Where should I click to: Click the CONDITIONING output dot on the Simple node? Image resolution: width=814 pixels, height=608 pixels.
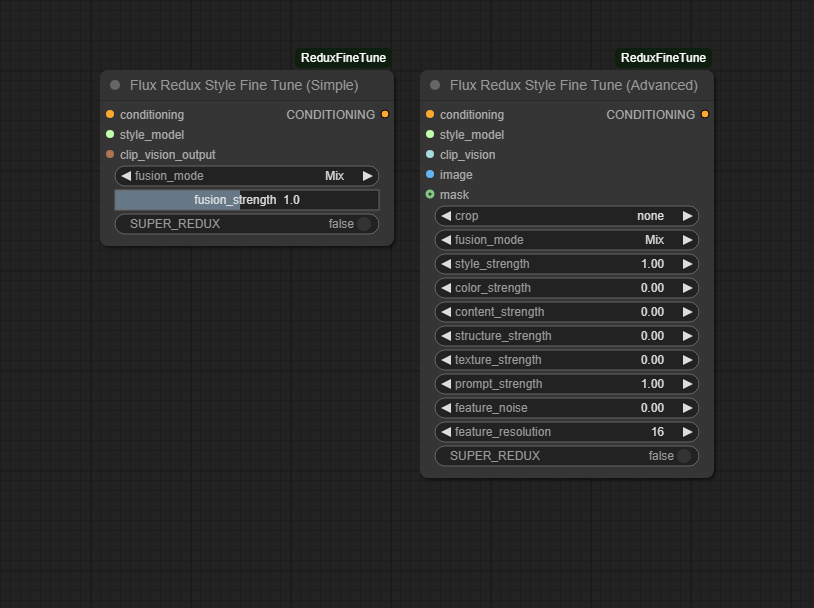[384, 115]
